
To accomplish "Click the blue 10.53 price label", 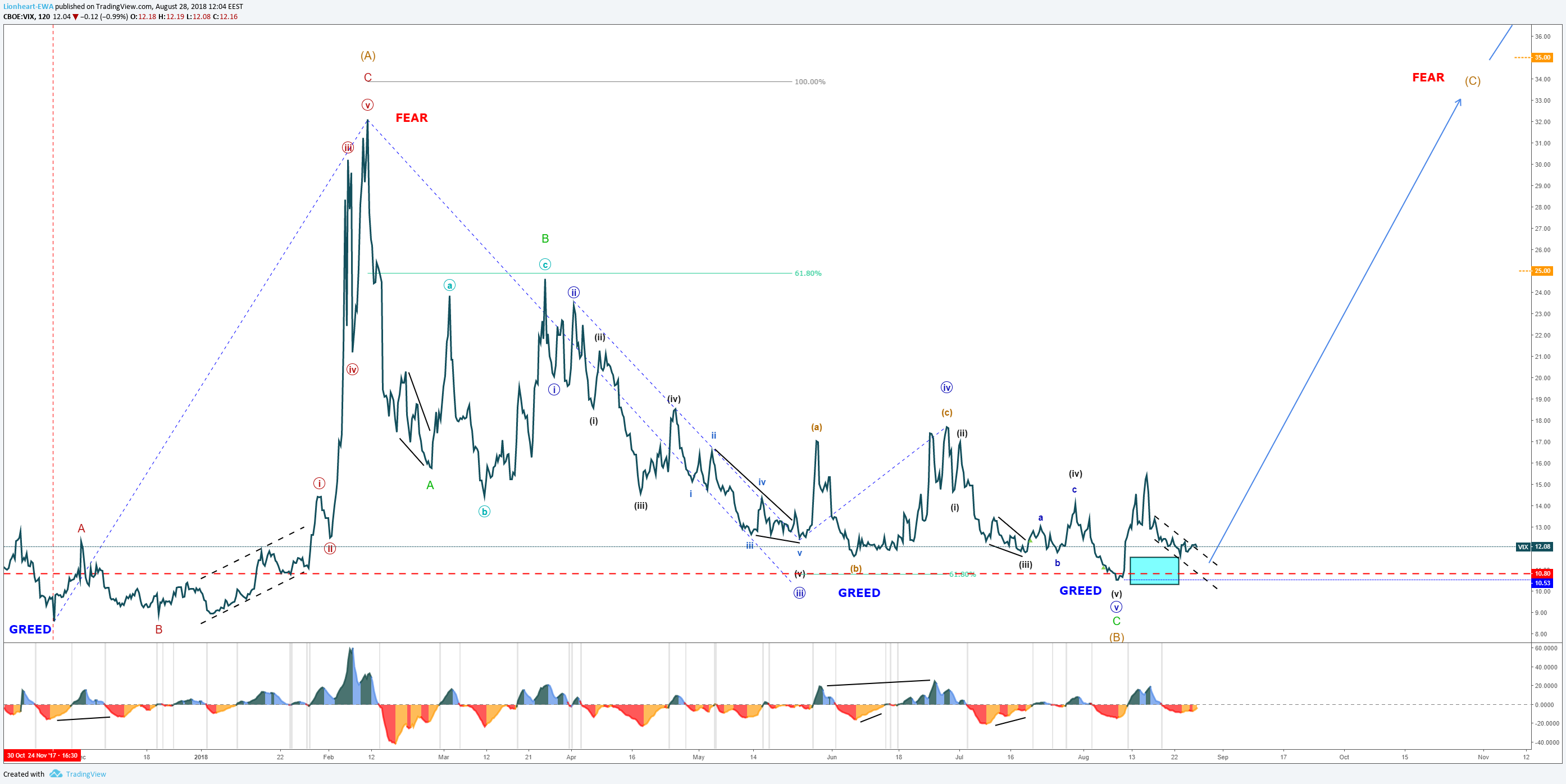I will pos(1542,584).
